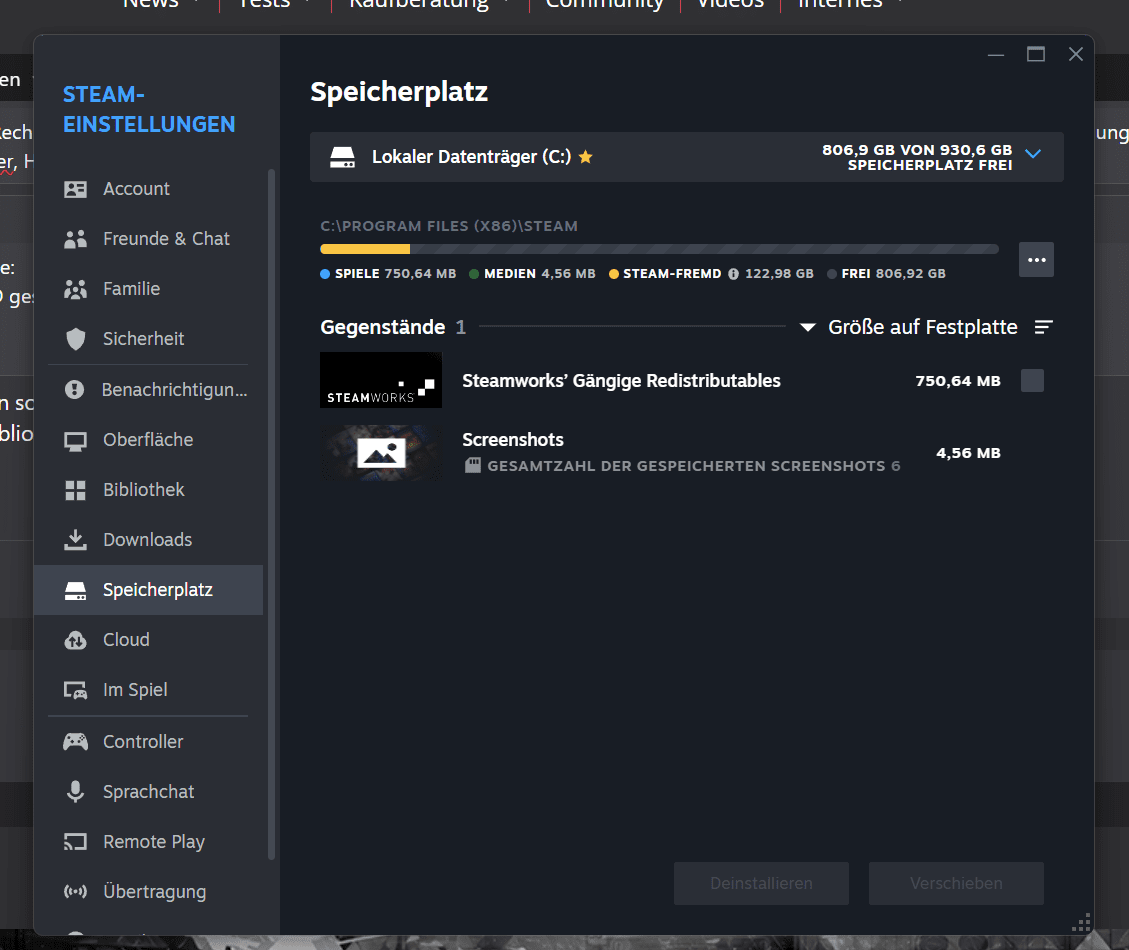The width and height of the screenshot is (1129, 950).
Task: Open the Größe auf Festplatte sort dropdown
Action: (x=909, y=327)
